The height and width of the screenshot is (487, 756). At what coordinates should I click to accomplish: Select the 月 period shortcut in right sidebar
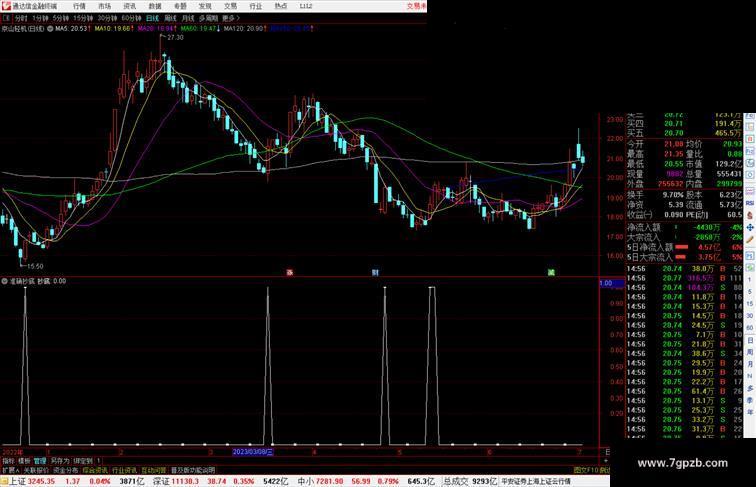(x=750, y=364)
